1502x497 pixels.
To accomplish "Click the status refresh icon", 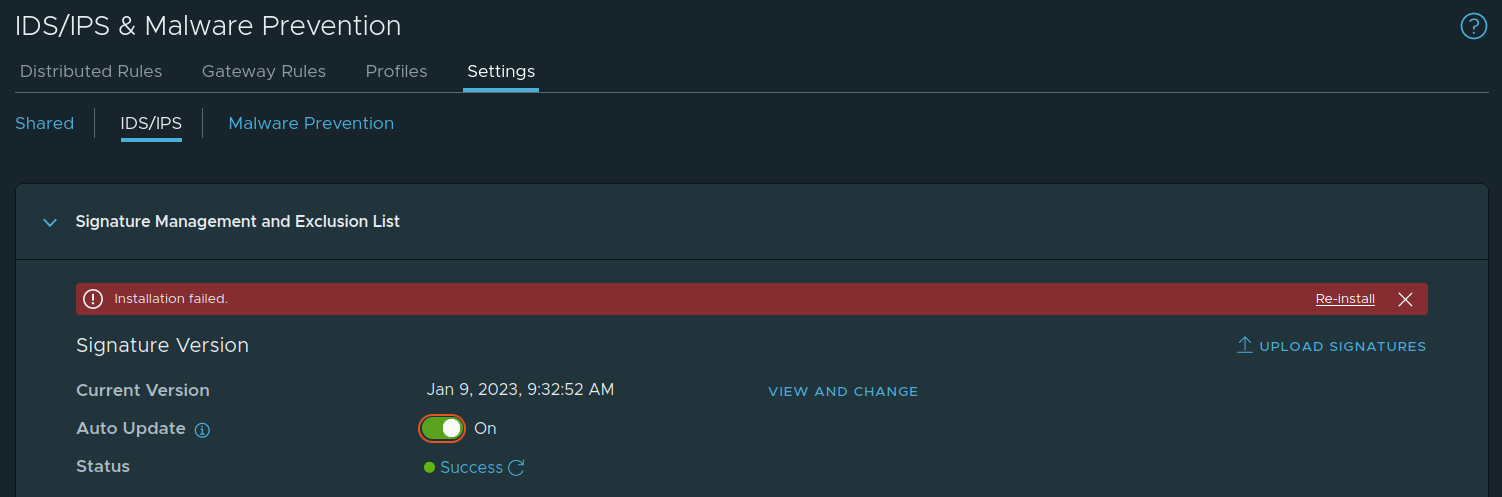I will [x=516, y=467].
